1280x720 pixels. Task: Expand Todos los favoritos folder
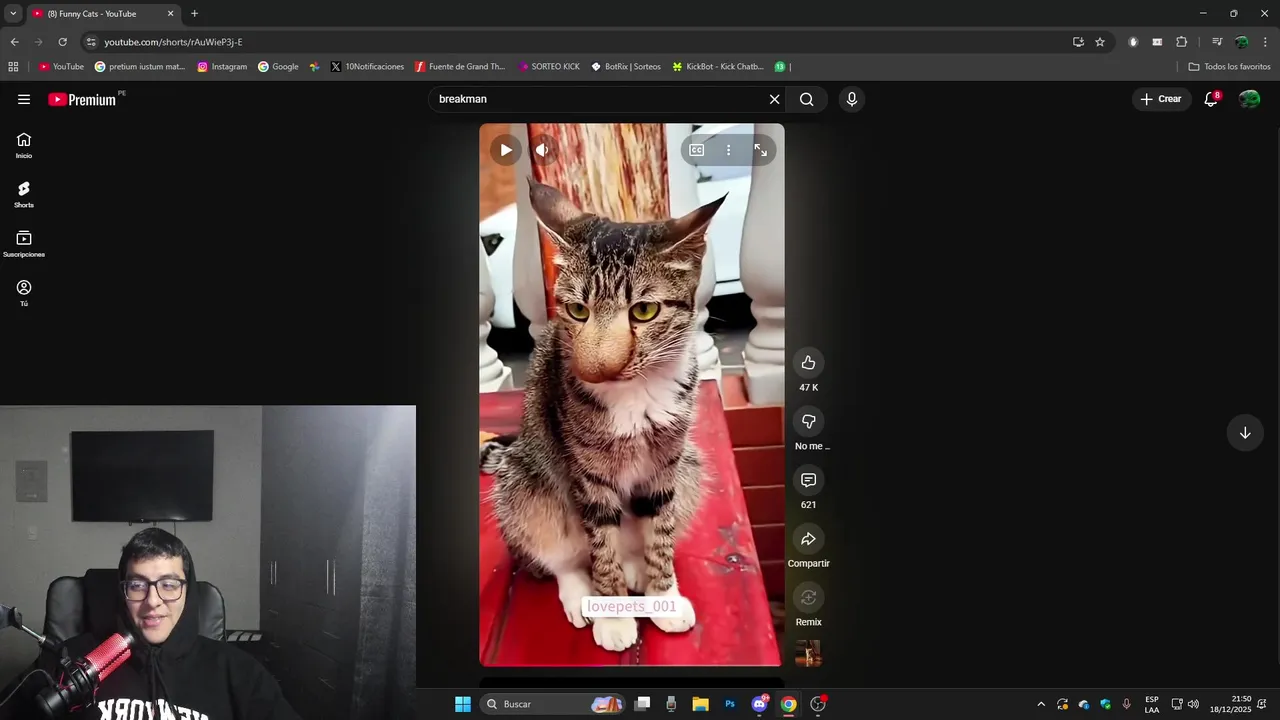pos(1229,67)
